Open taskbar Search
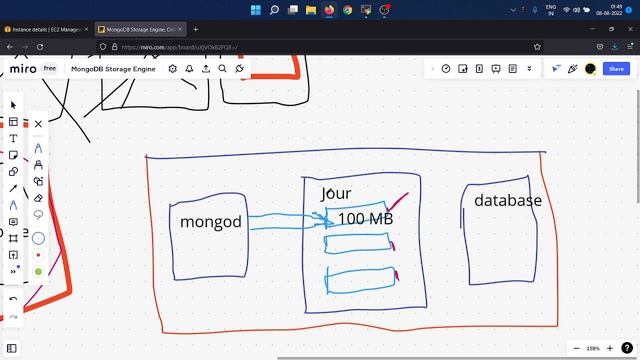Screen dimensions: 640x360 (274, 10)
